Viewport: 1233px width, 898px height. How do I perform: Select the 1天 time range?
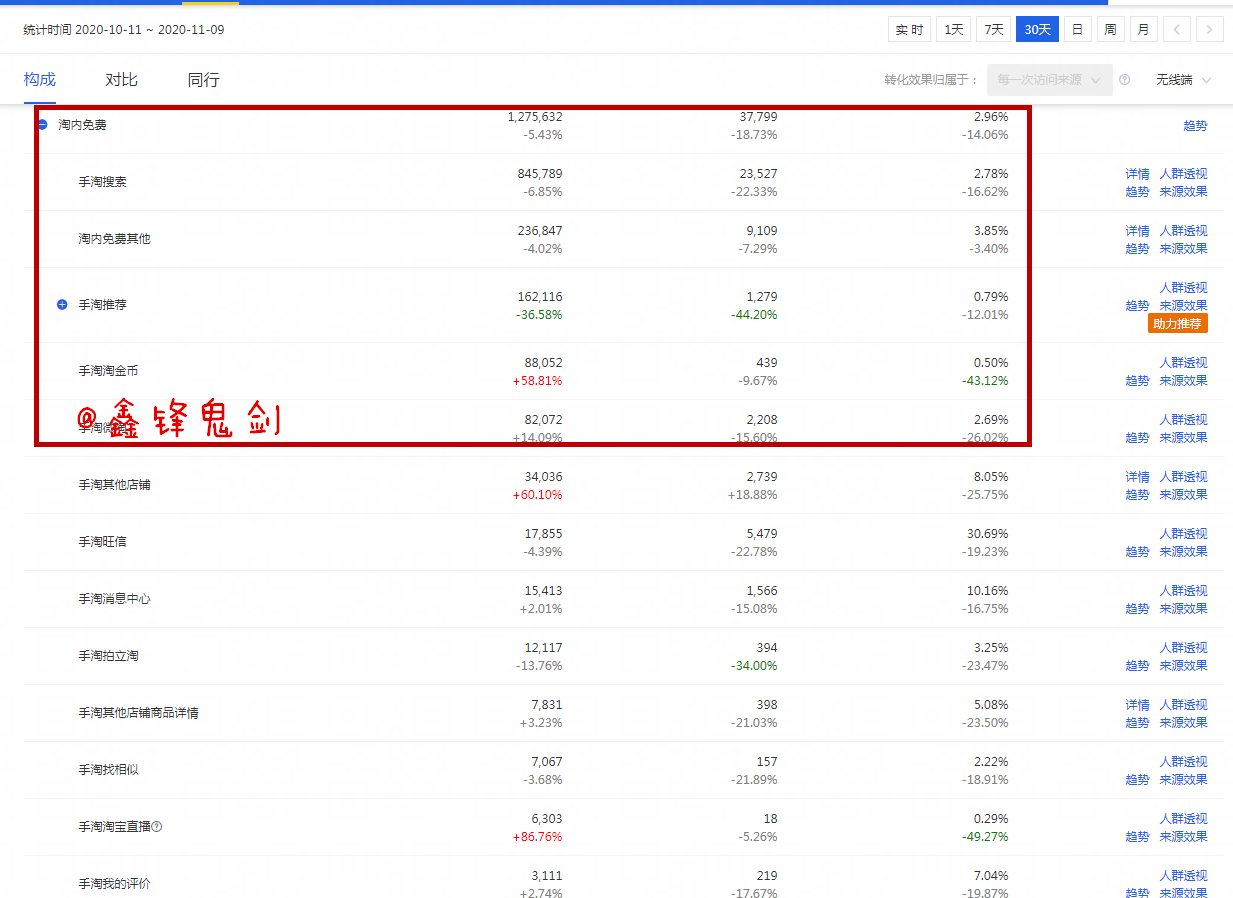tap(954, 30)
